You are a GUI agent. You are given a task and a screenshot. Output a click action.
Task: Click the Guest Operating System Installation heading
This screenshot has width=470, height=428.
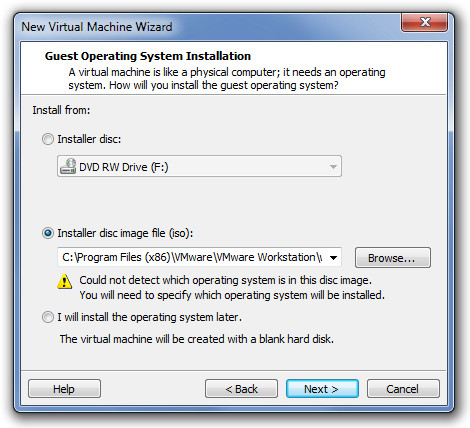point(148,56)
